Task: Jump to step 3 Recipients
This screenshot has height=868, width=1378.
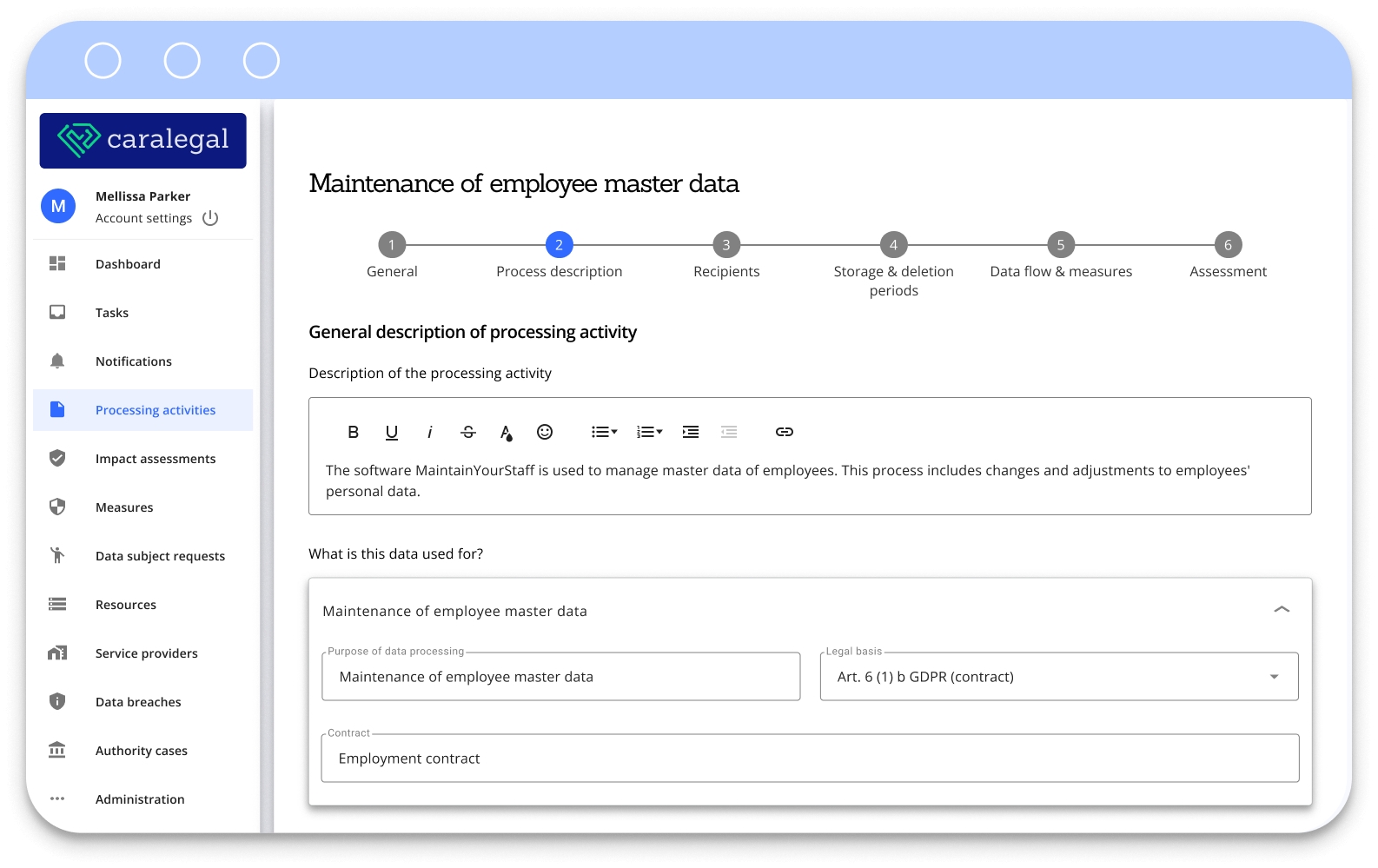Action: coord(726,245)
